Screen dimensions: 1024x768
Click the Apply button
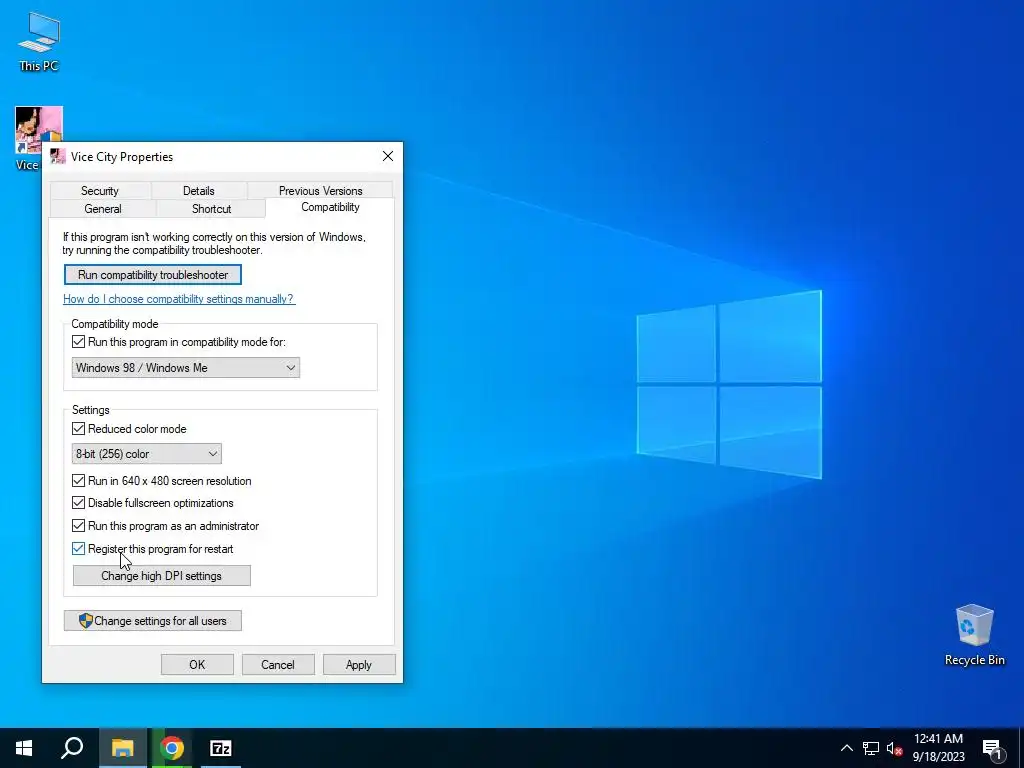tap(359, 665)
